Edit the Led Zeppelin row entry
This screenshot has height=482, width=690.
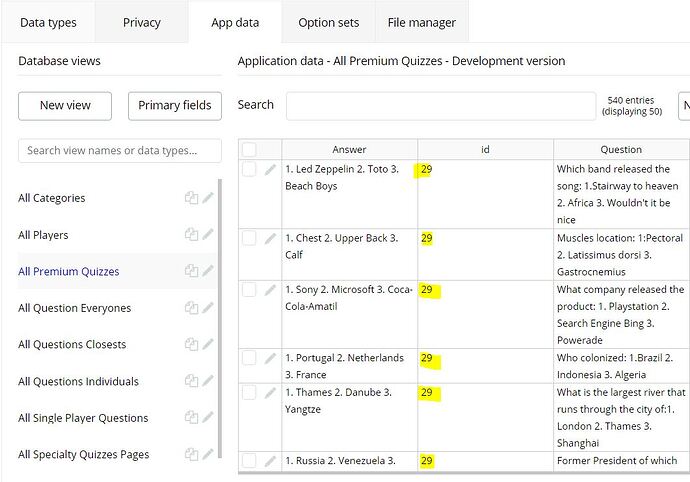click(270, 170)
